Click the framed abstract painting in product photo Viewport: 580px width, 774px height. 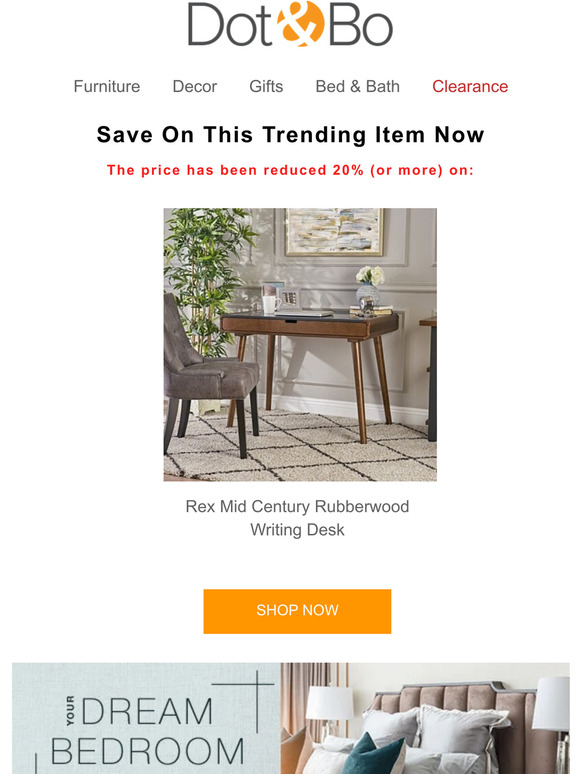[x=334, y=232]
